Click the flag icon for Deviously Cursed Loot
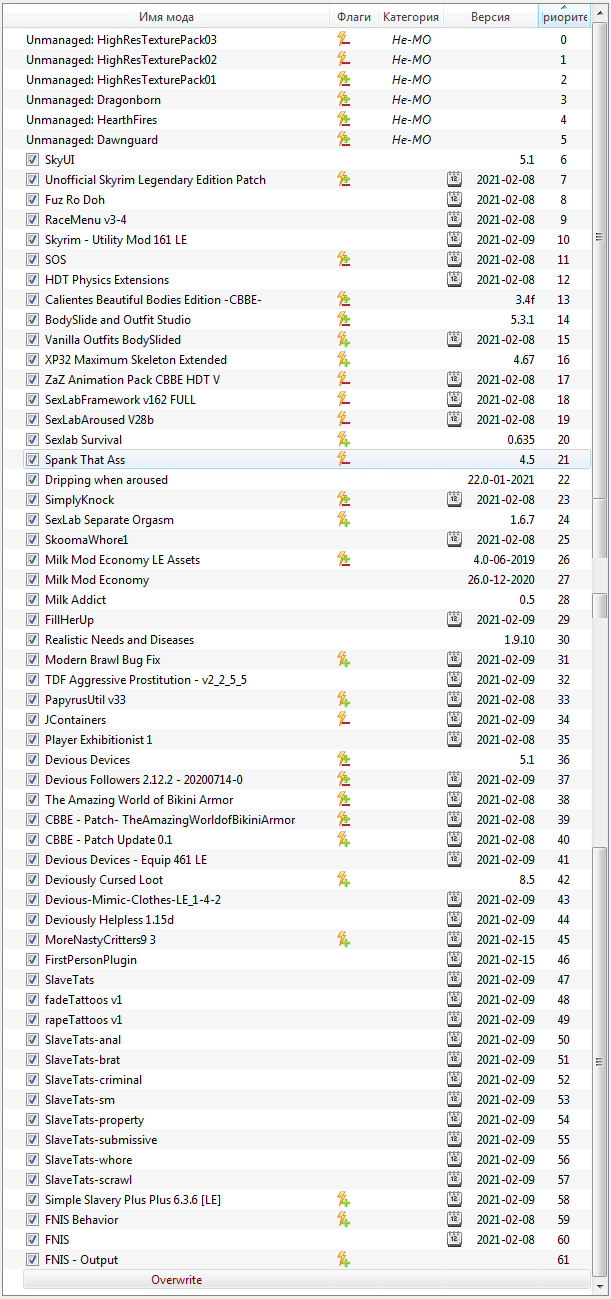This screenshot has height=1299, width=611. pos(344,880)
